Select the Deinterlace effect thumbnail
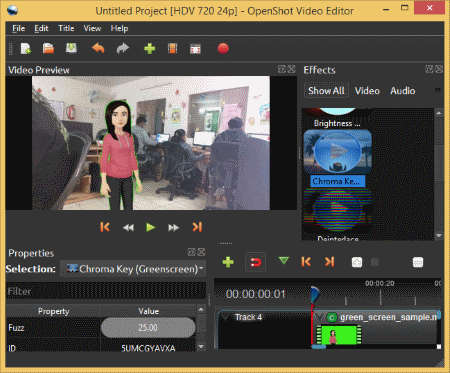The width and height of the screenshot is (450, 373). point(337,210)
